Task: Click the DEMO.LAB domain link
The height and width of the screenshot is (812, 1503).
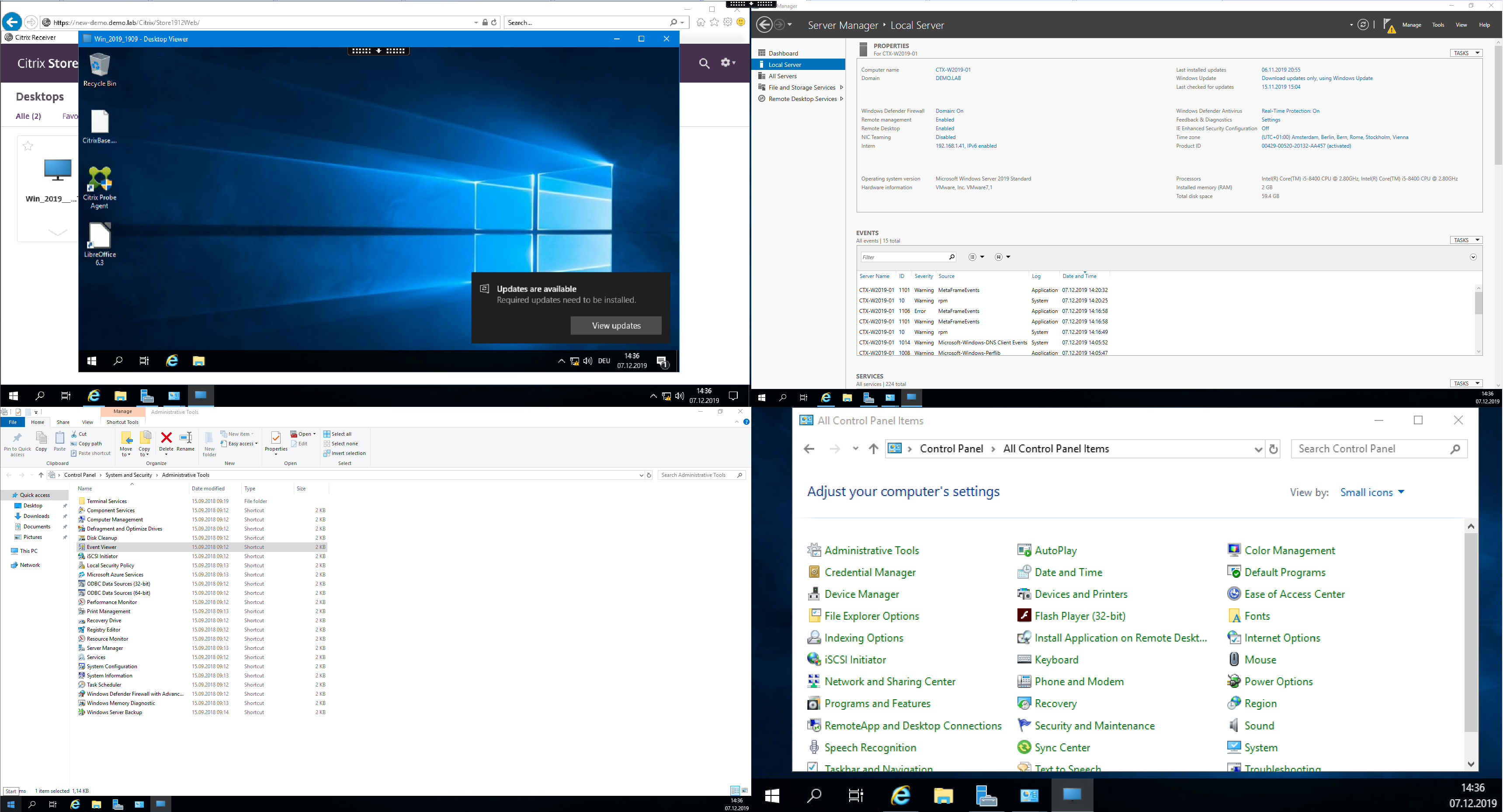Action: pos(948,78)
